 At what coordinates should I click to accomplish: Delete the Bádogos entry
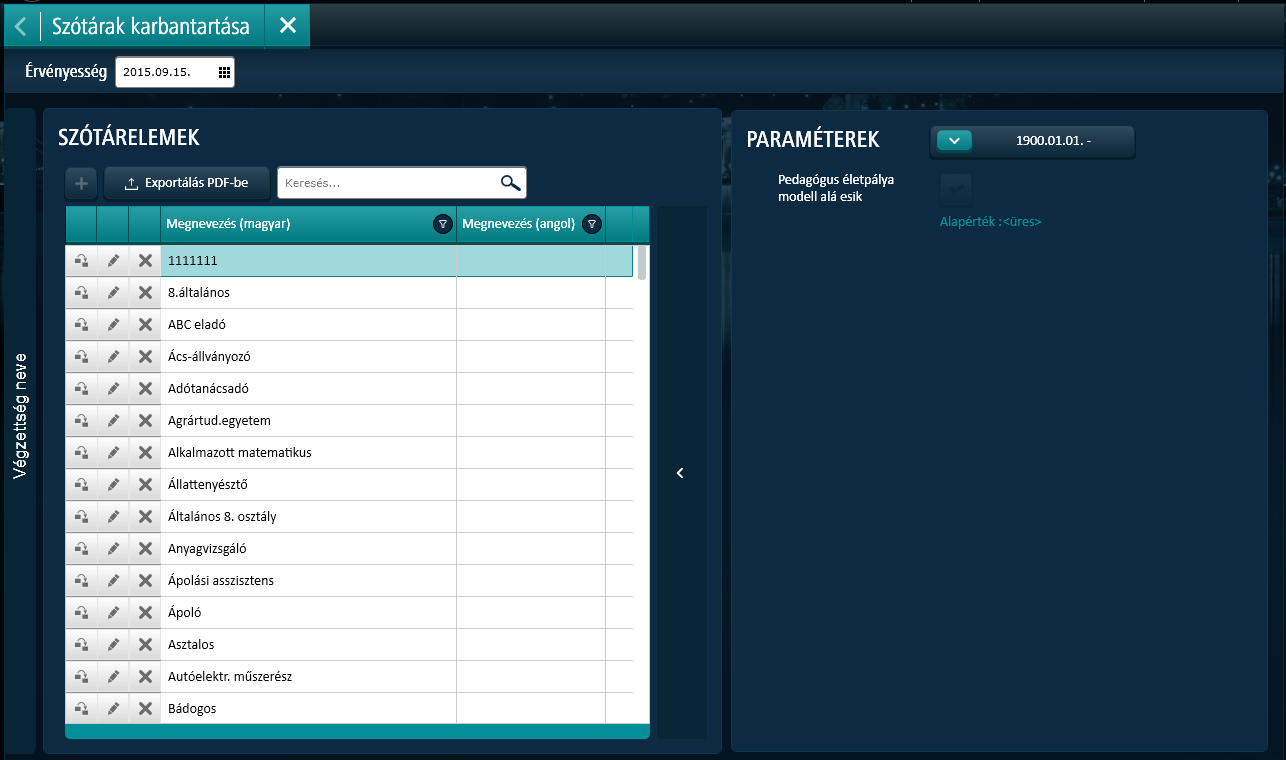click(x=145, y=709)
